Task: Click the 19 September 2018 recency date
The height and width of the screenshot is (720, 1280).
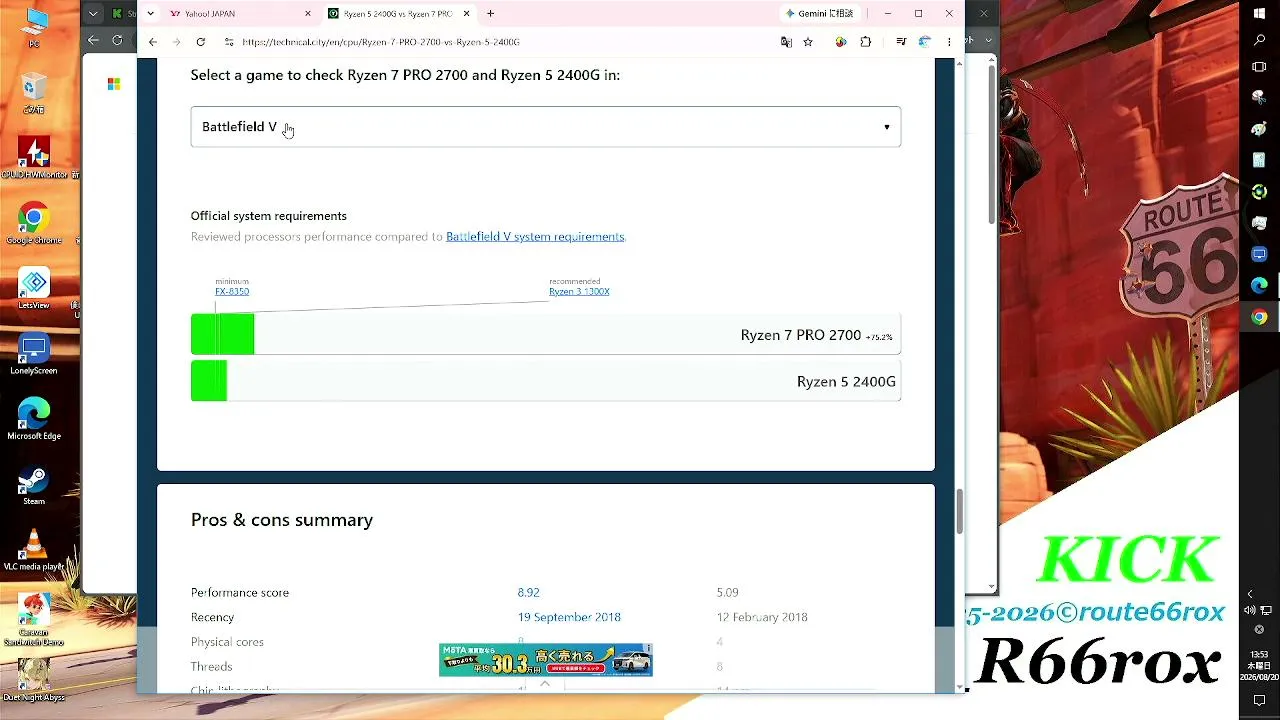Action: 569,617
